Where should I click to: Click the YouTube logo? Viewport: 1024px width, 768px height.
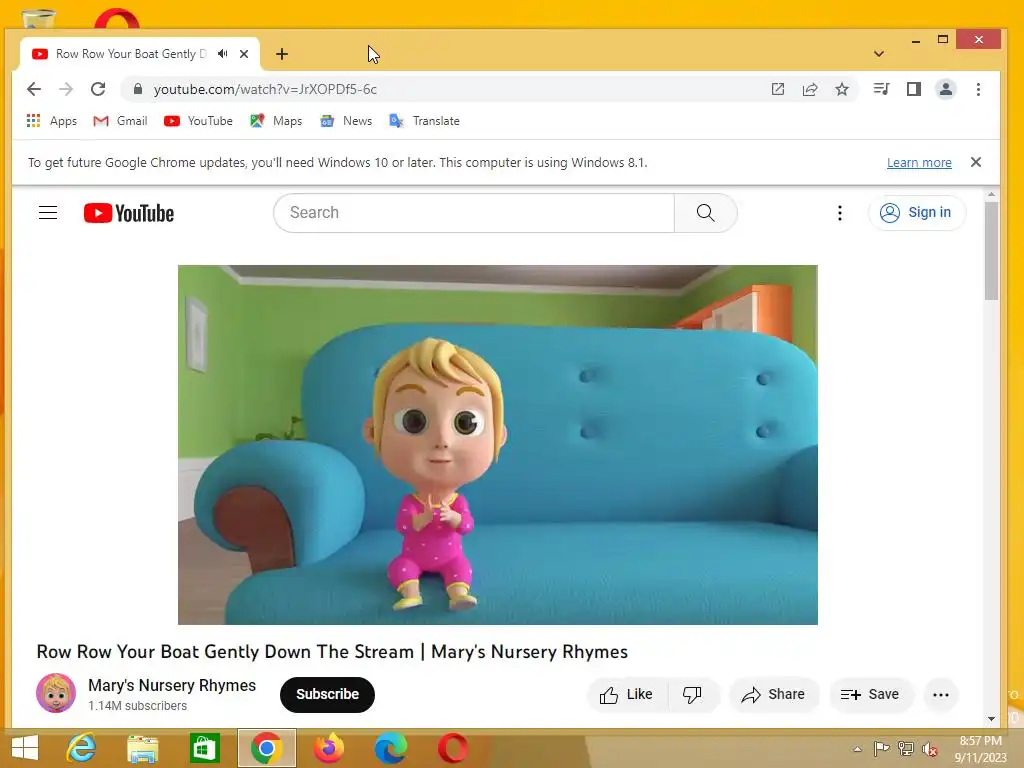point(129,213)
